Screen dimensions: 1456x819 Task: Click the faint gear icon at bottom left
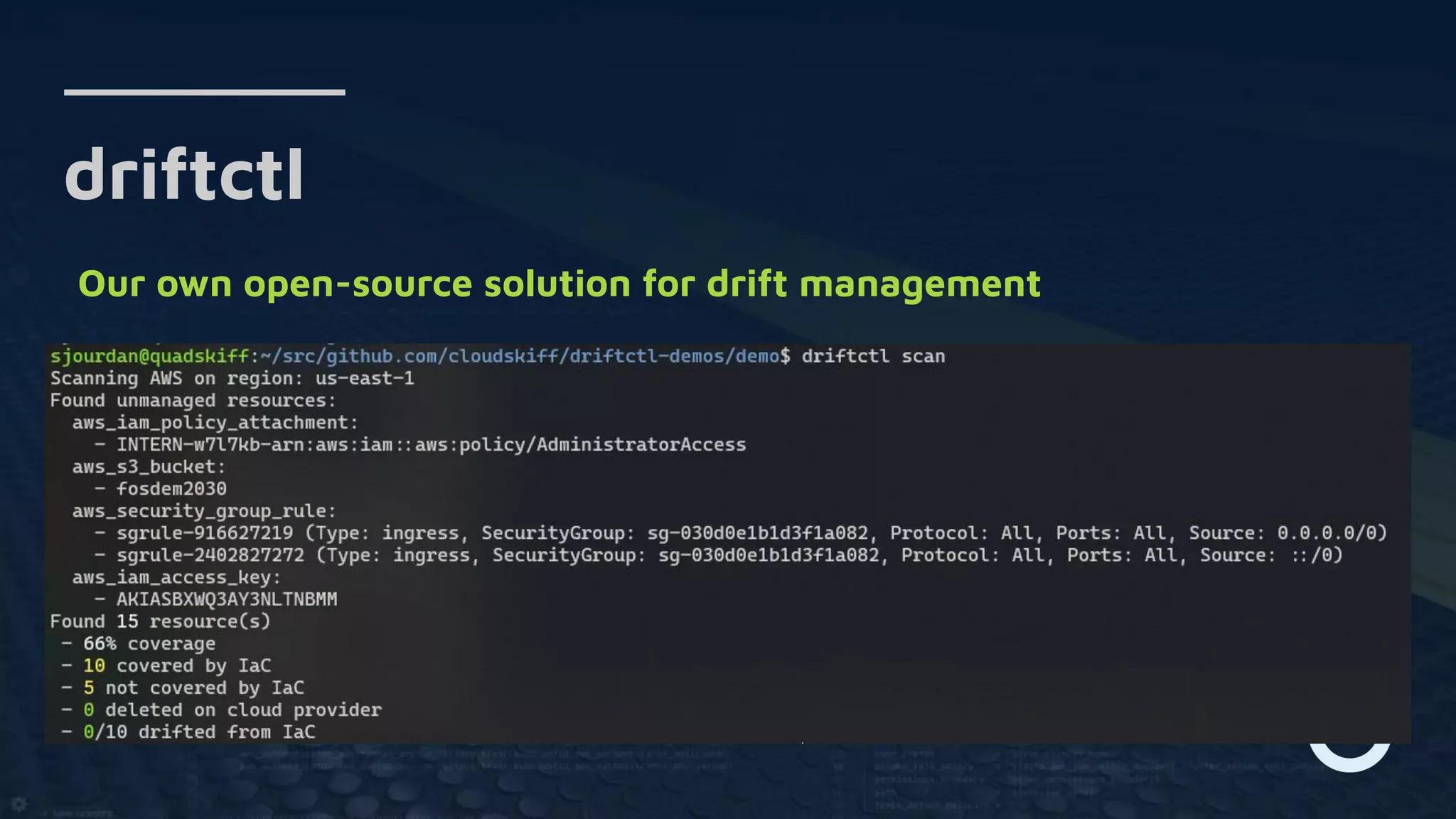19,804
